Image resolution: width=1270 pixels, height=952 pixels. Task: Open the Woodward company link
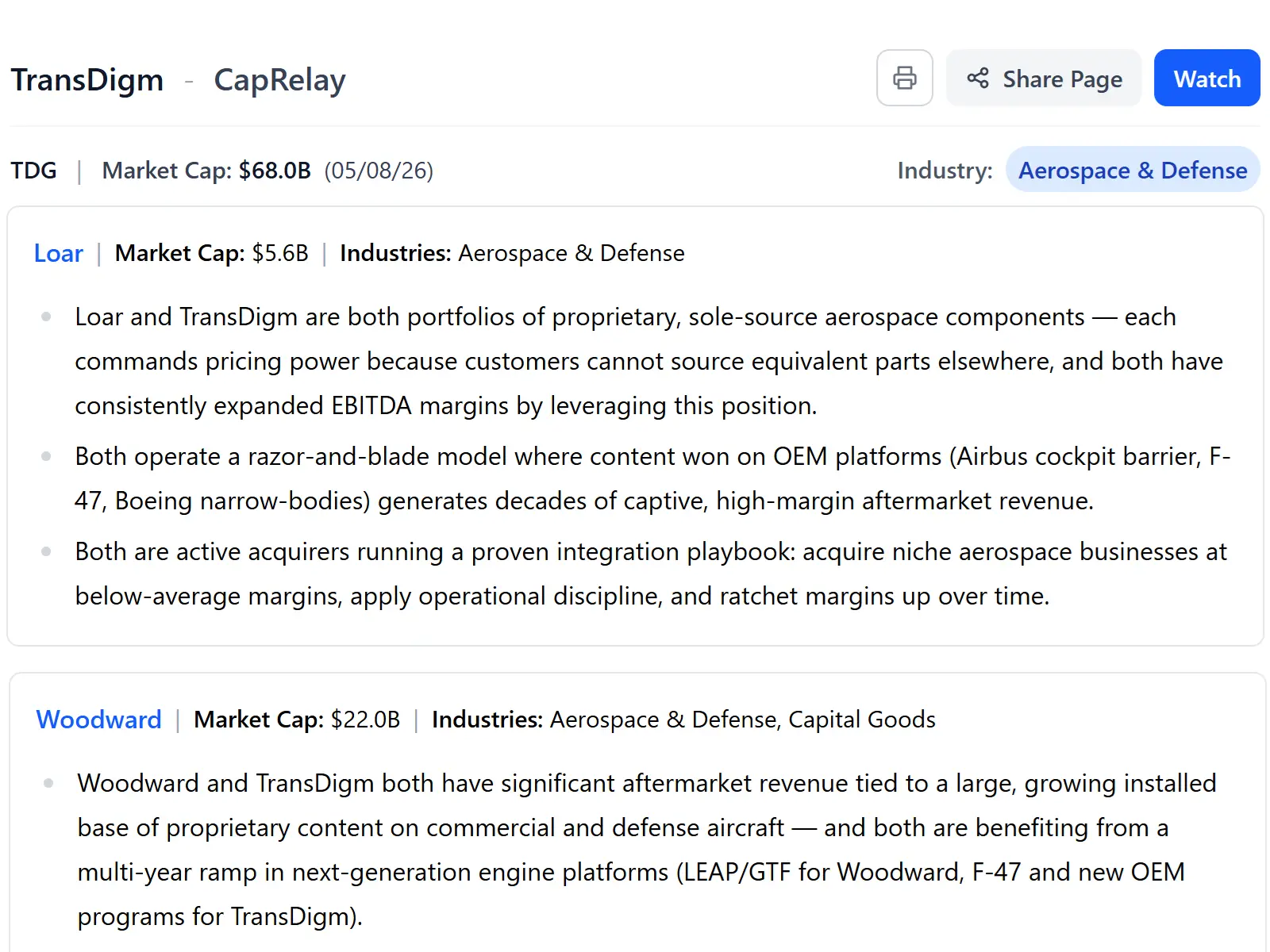(x=98, y=720)
